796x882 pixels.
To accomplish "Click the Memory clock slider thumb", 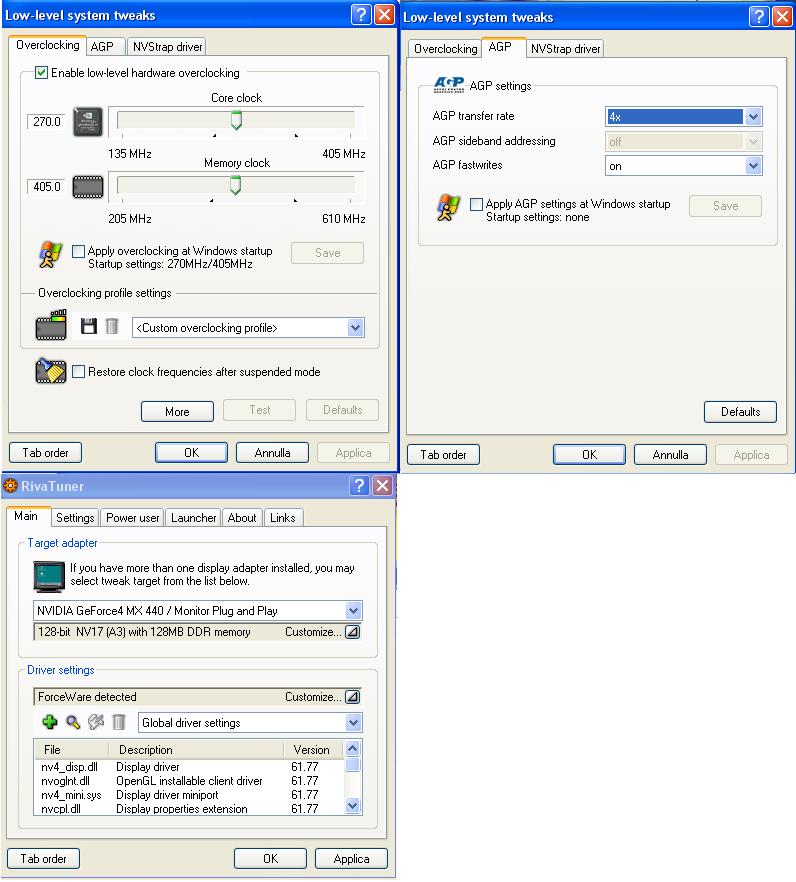I will pyautogui.click(x=236, y=185).
